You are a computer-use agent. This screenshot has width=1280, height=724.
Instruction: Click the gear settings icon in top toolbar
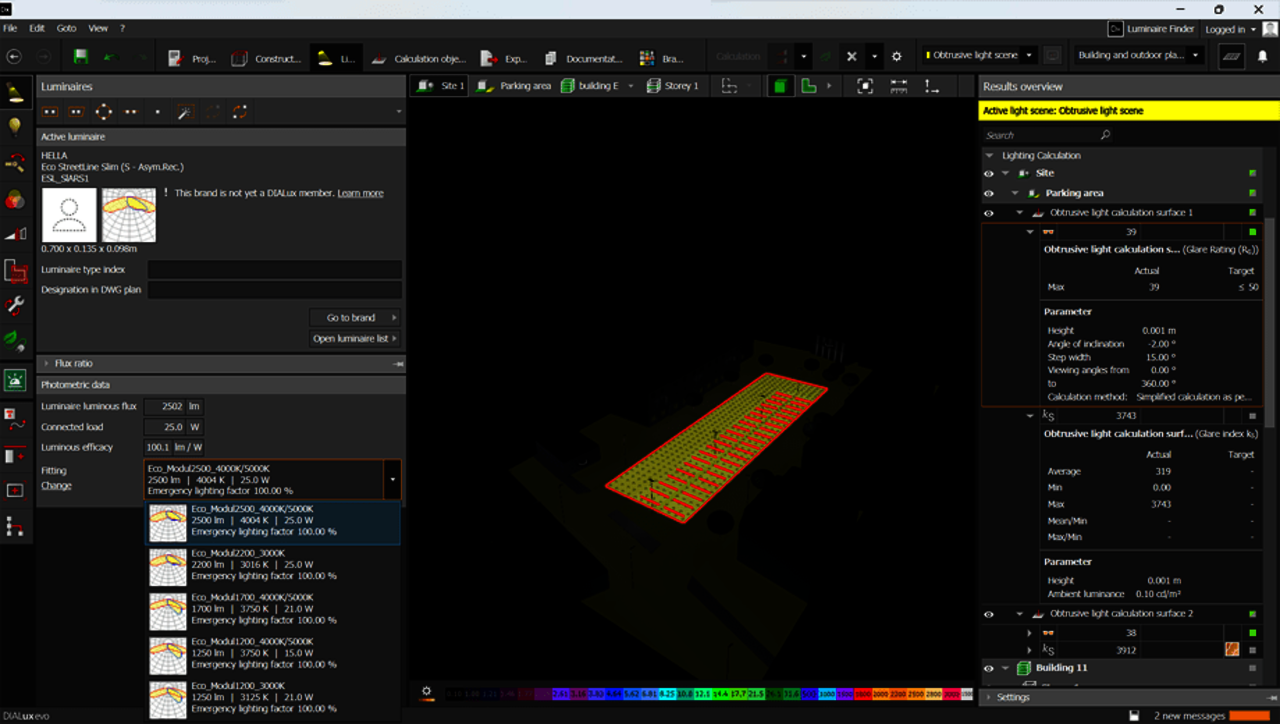896,57
